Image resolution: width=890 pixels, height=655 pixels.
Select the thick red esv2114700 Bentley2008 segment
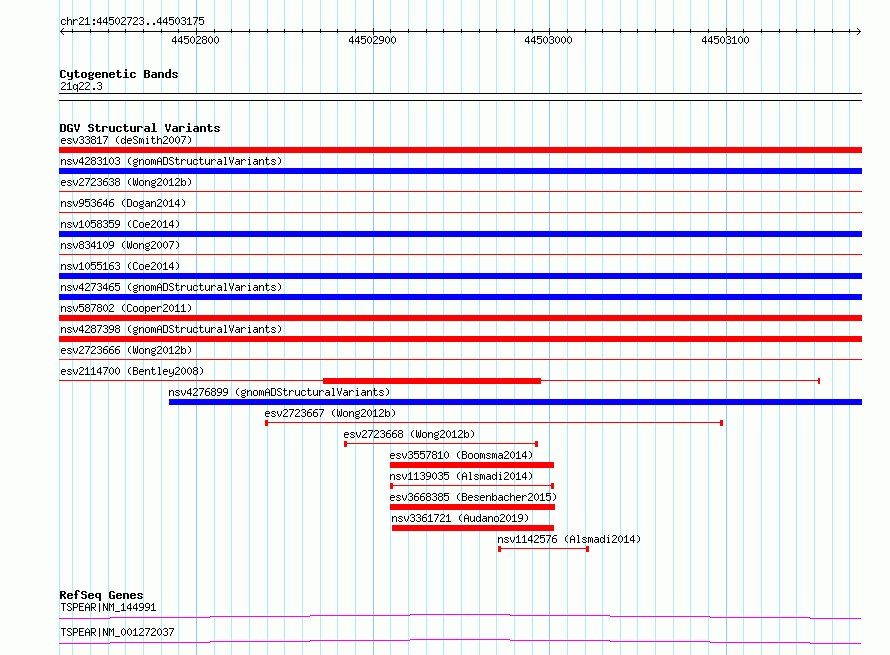pos(432,381)
